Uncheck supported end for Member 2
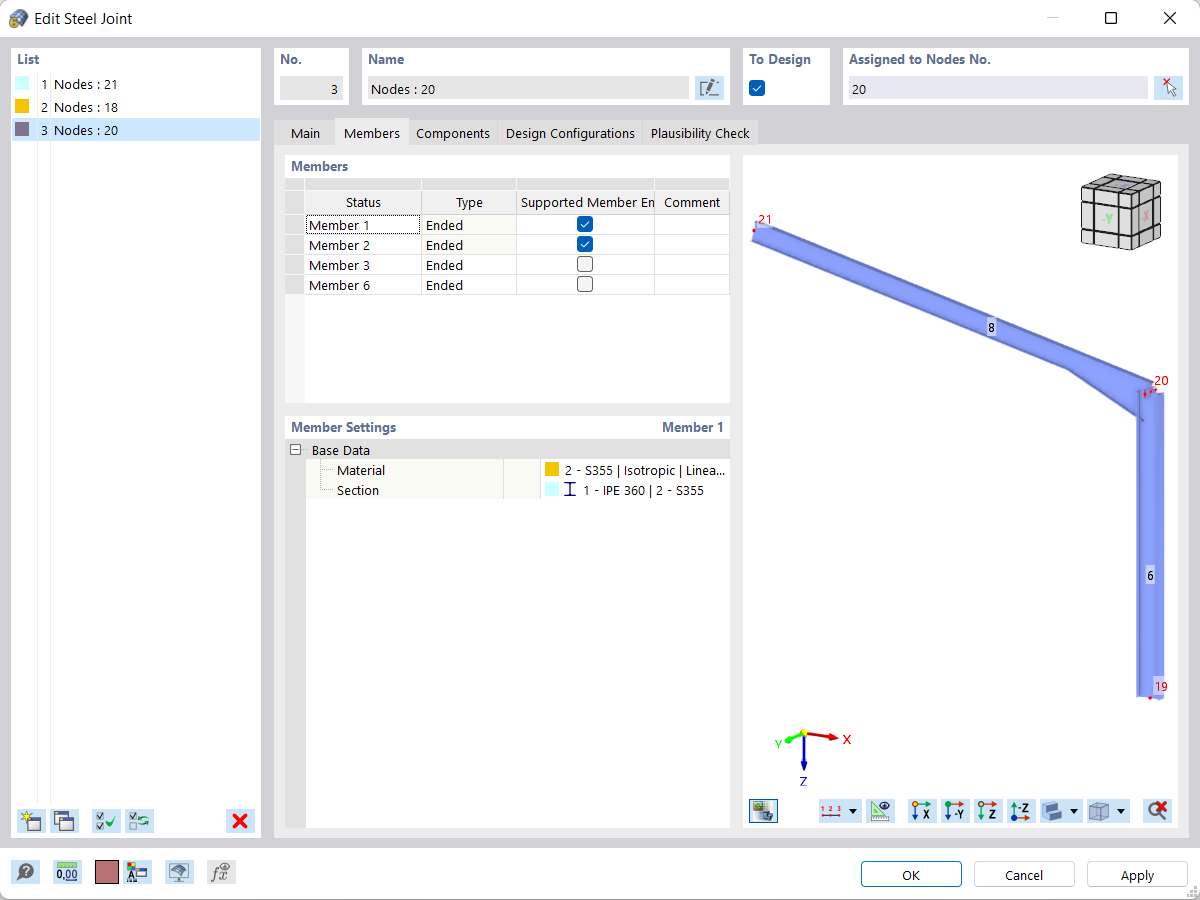 click(585, 244)
